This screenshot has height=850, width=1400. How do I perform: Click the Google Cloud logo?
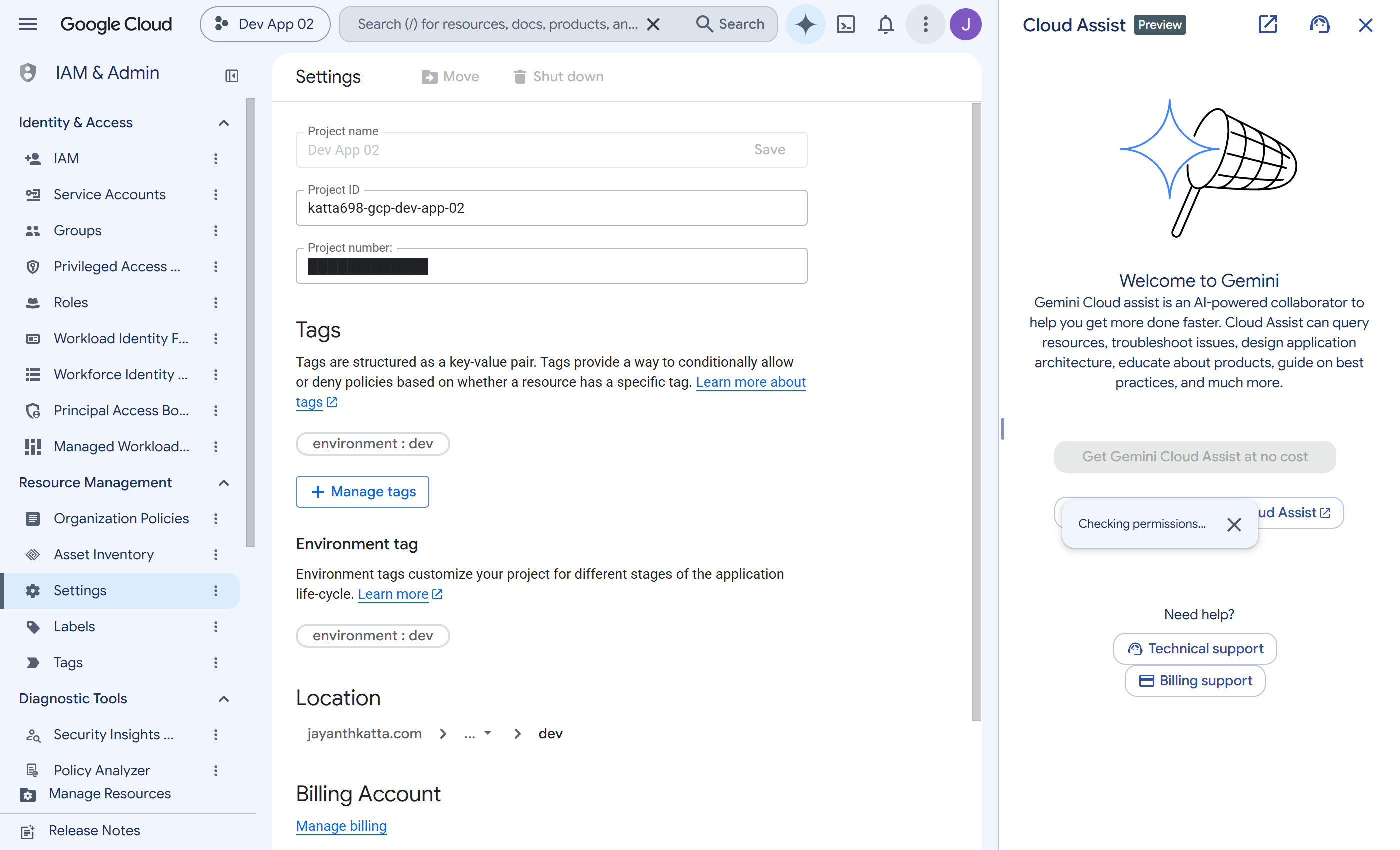(116, 24)
